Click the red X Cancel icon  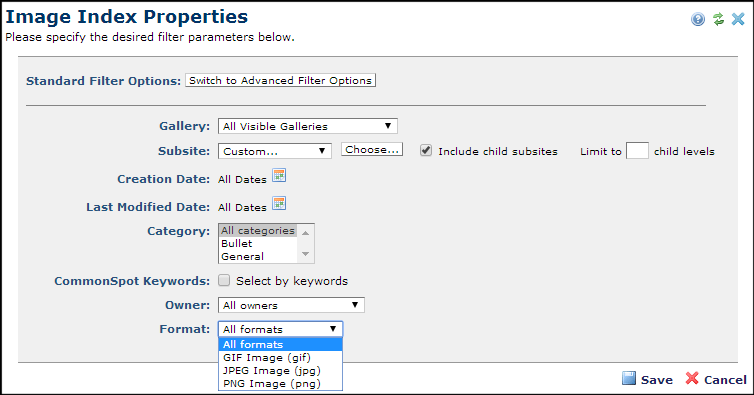[x=691, y=378]
